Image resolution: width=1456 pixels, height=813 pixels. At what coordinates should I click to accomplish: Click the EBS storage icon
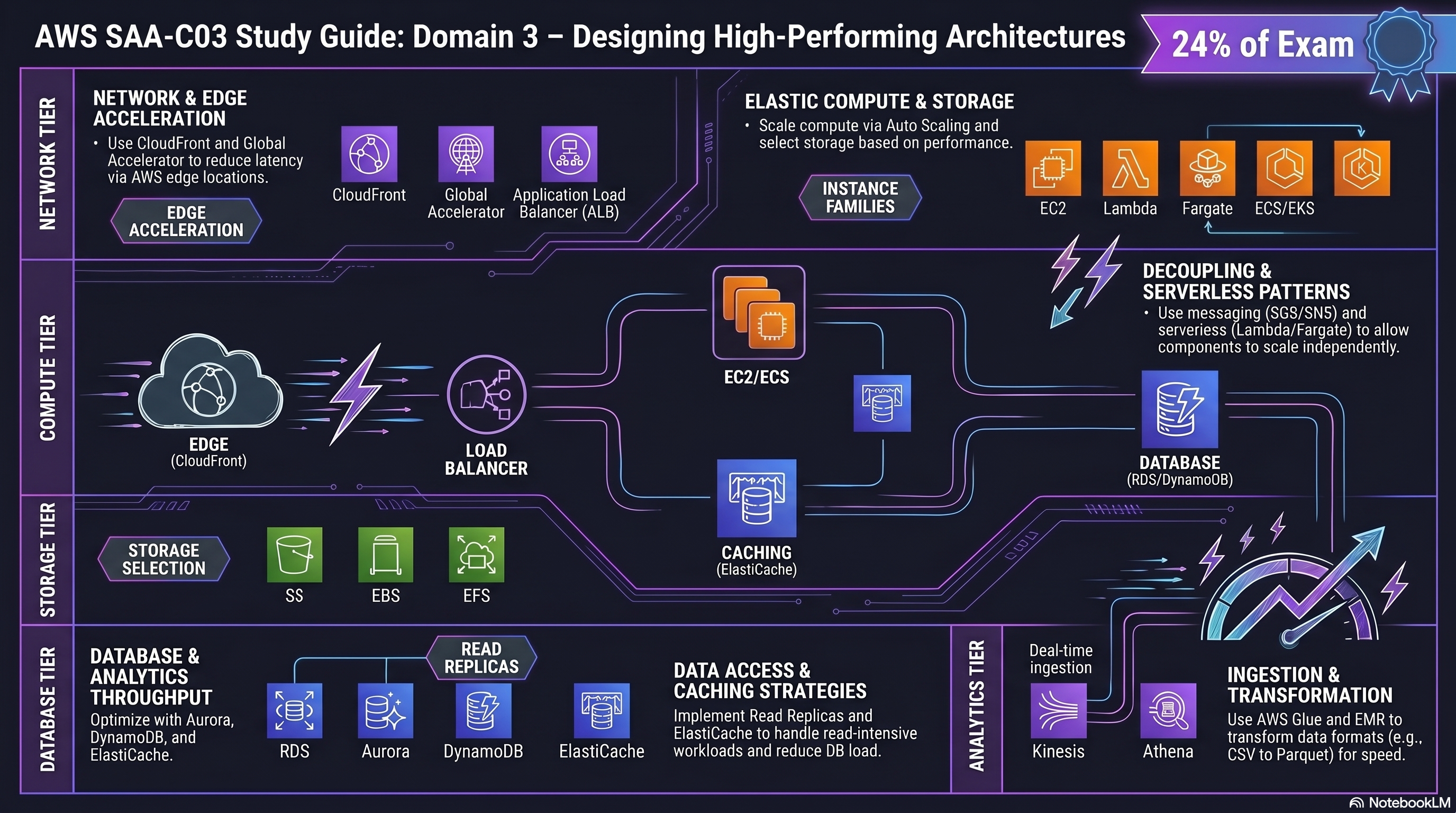(x=386, y=555)
